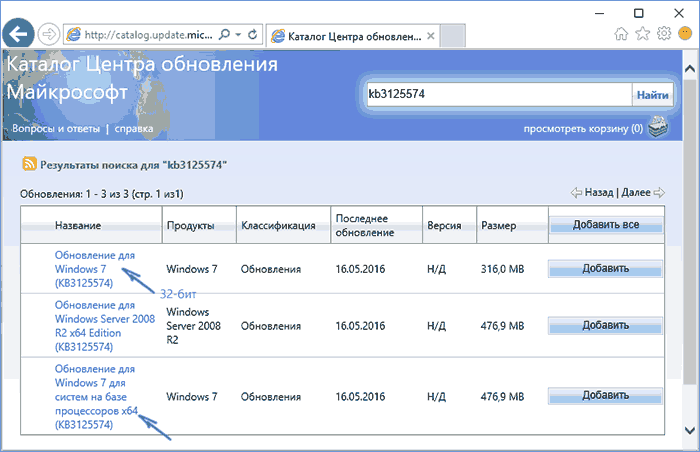The image size is (700, 452).
Task: Click Добавить for Windows Server 2008 R2 update
Action: (605, 326)
